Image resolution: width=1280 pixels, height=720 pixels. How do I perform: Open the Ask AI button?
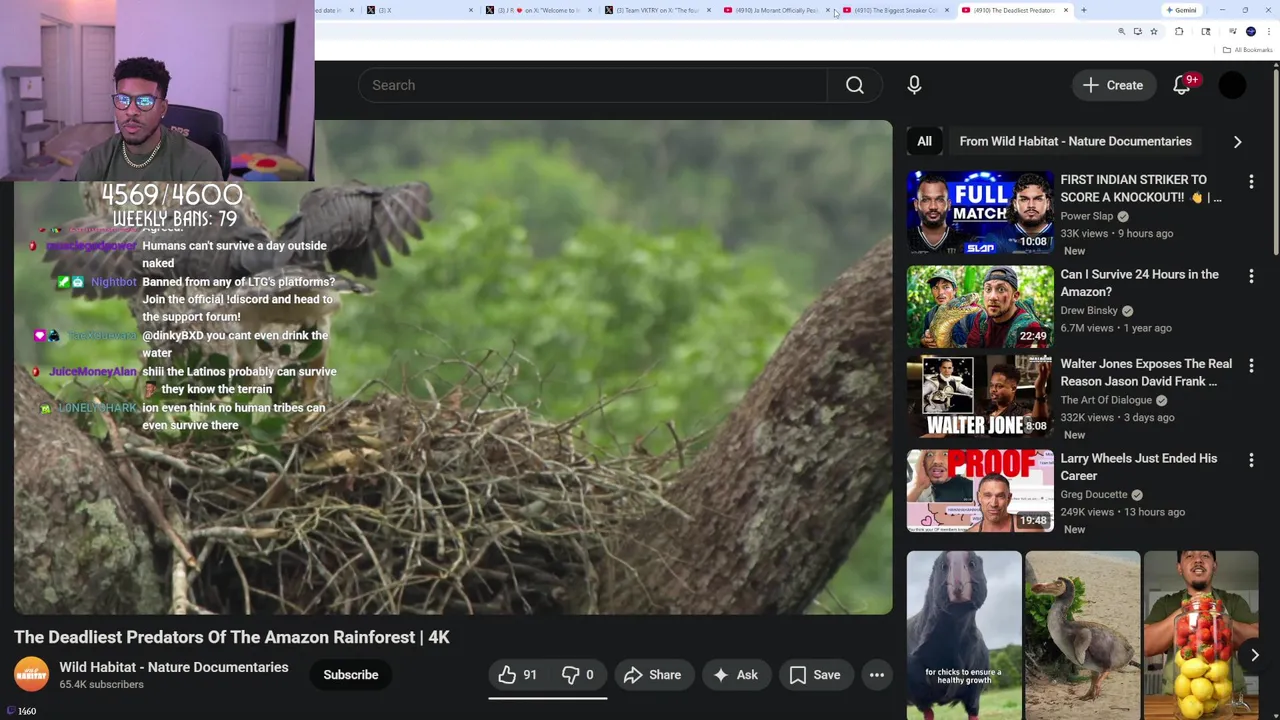(x=735, y=675)
